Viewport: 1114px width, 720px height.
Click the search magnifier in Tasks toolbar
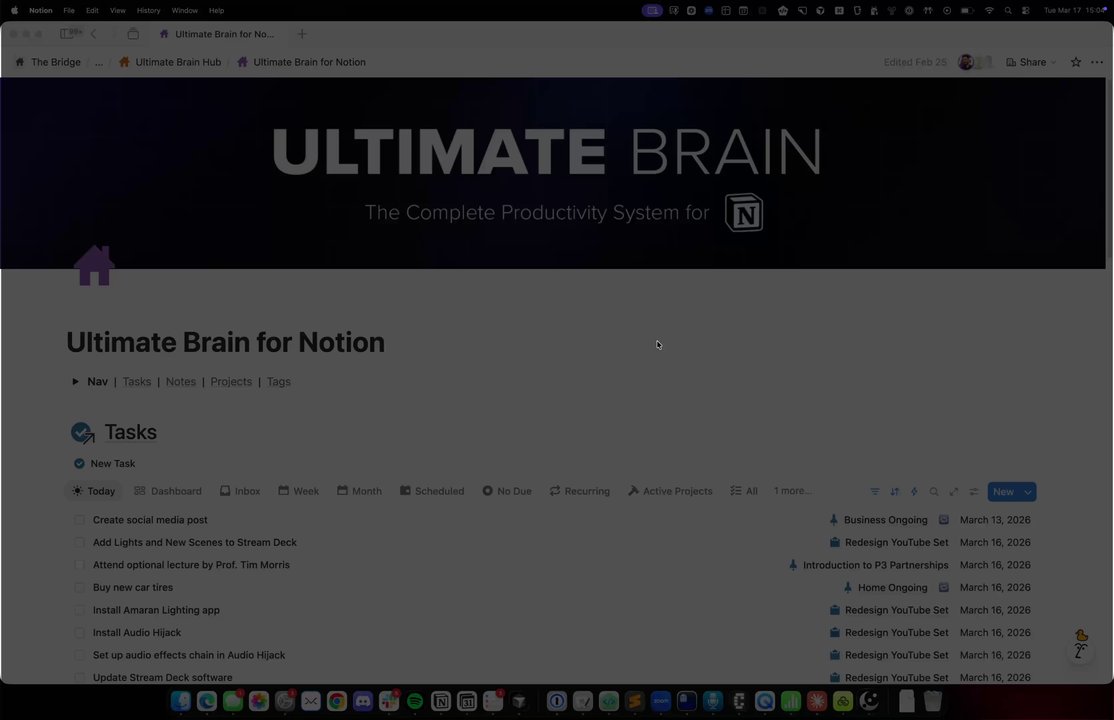[x=934, y=491]
